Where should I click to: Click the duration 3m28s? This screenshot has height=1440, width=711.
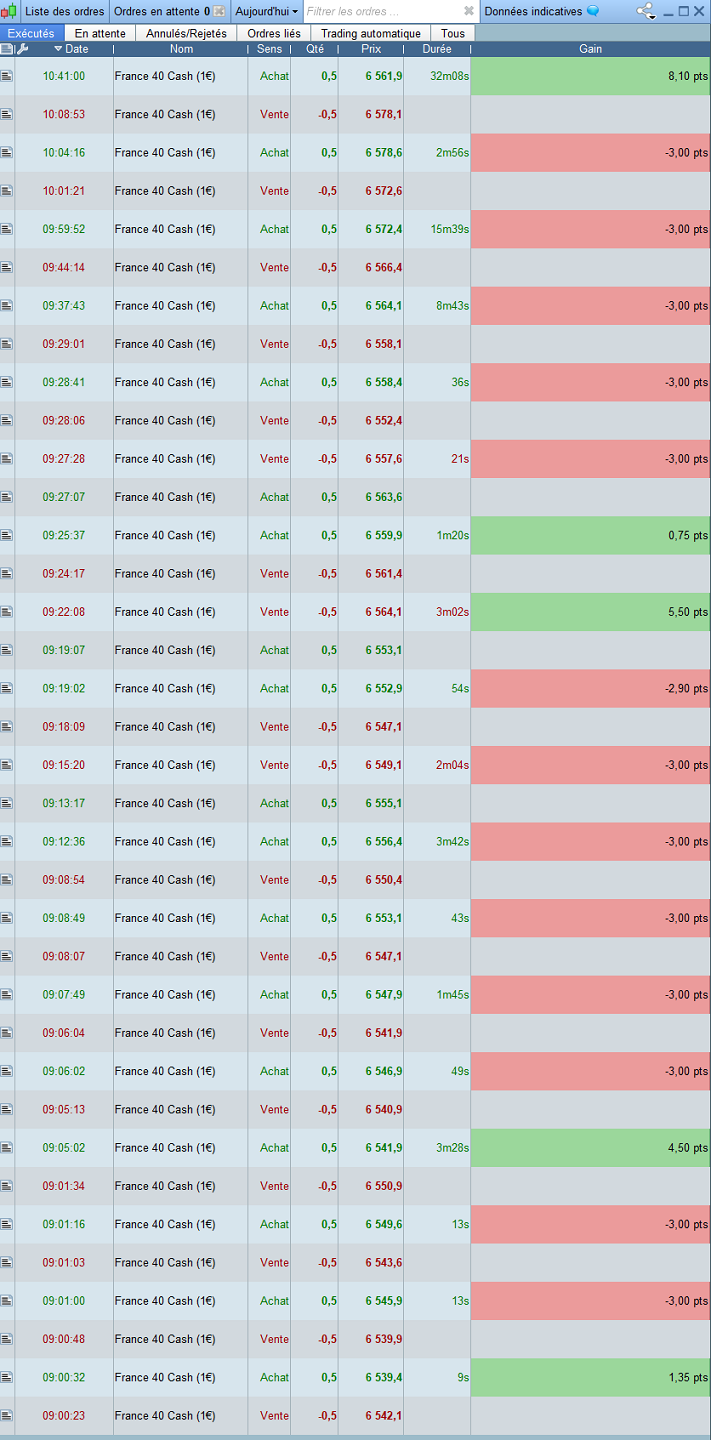(452, 1148)
